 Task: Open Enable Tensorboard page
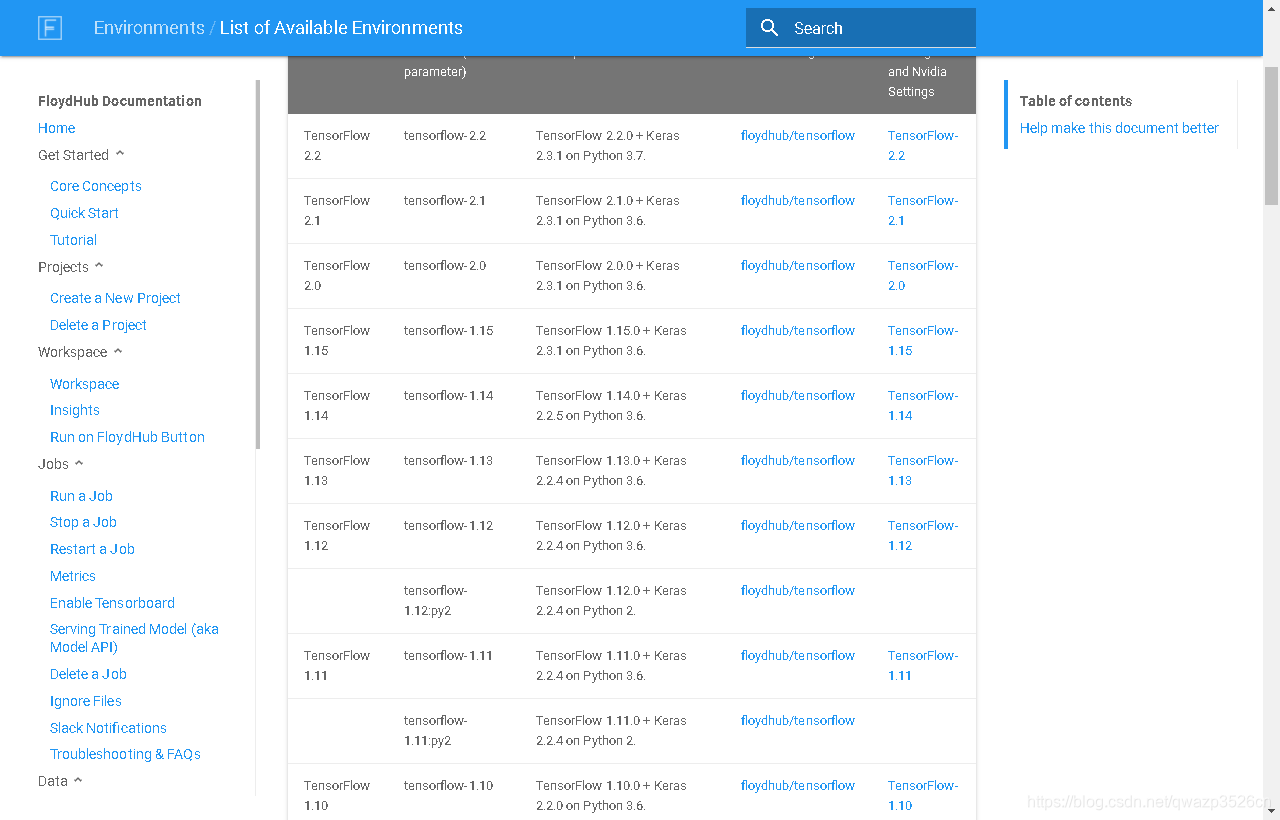point(112,603)
